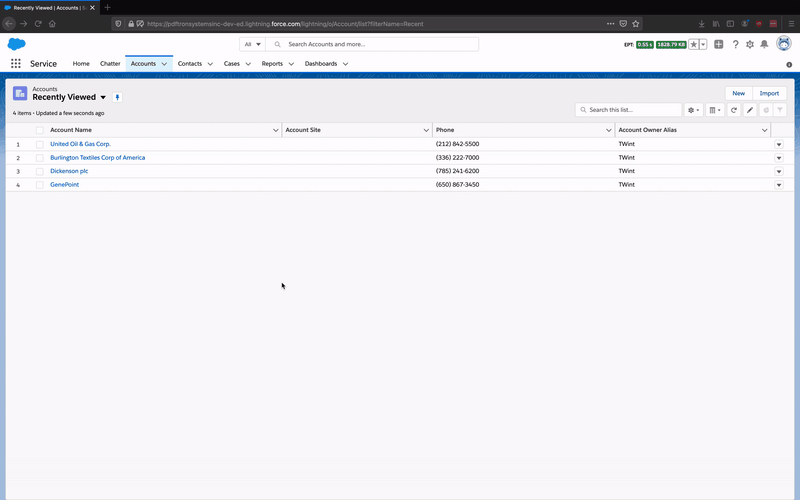
Task: Expand the Cases tab chevron menu
Action: pyautogui.click(x=248, y=64)
